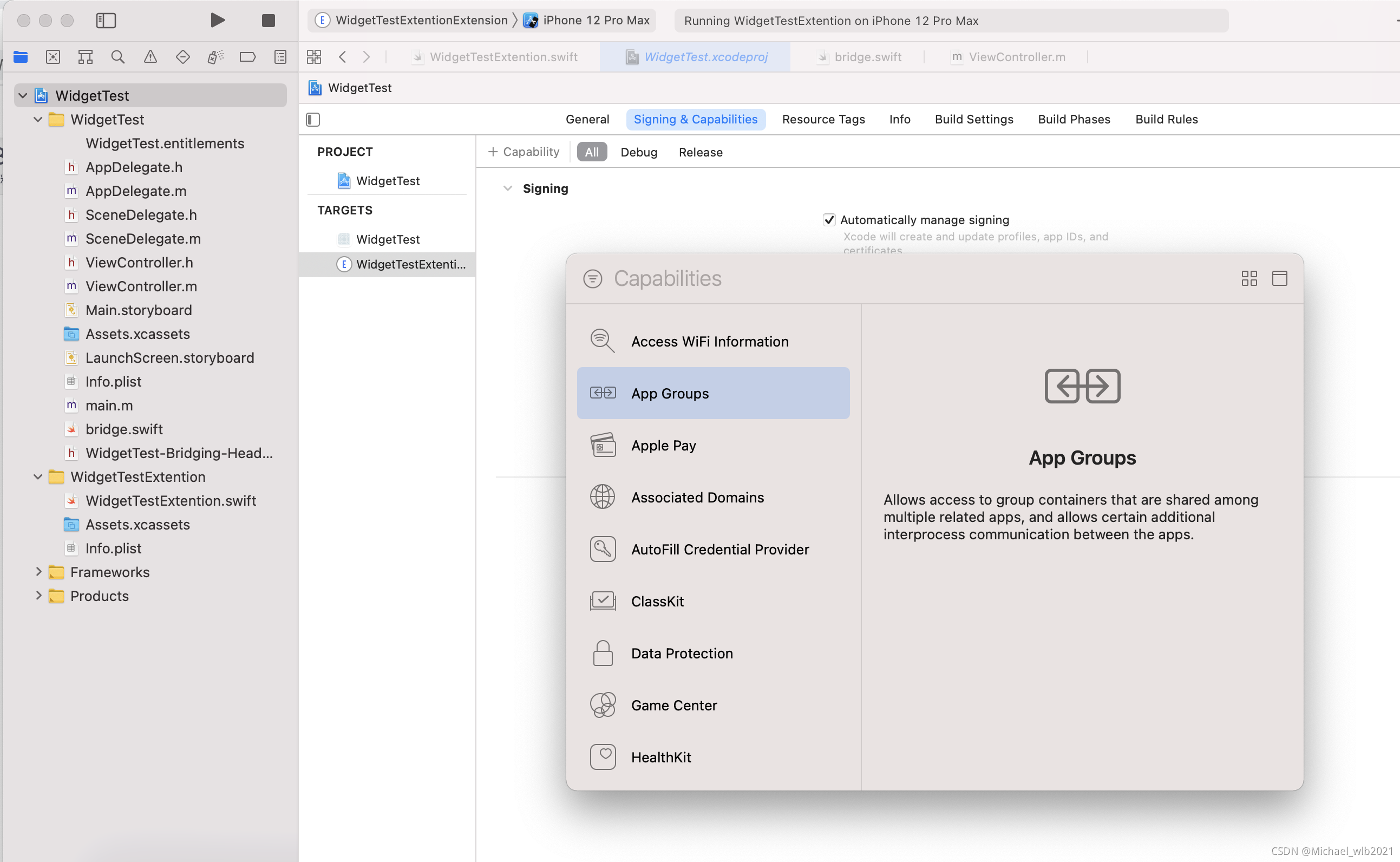Image resolution: width=1400 pixels, height=862 pixels.
Task: Select Apple Pay capability
Action: tap(713, 445)
